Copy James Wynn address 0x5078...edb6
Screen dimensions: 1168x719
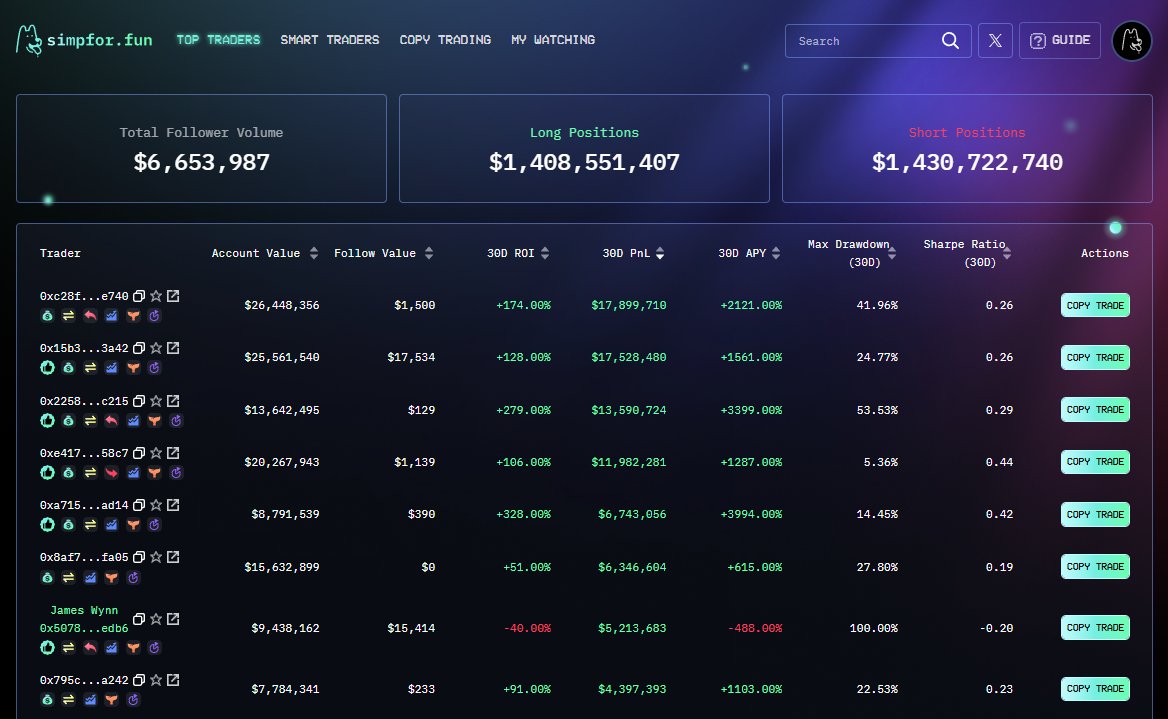(x=139, y=619)
